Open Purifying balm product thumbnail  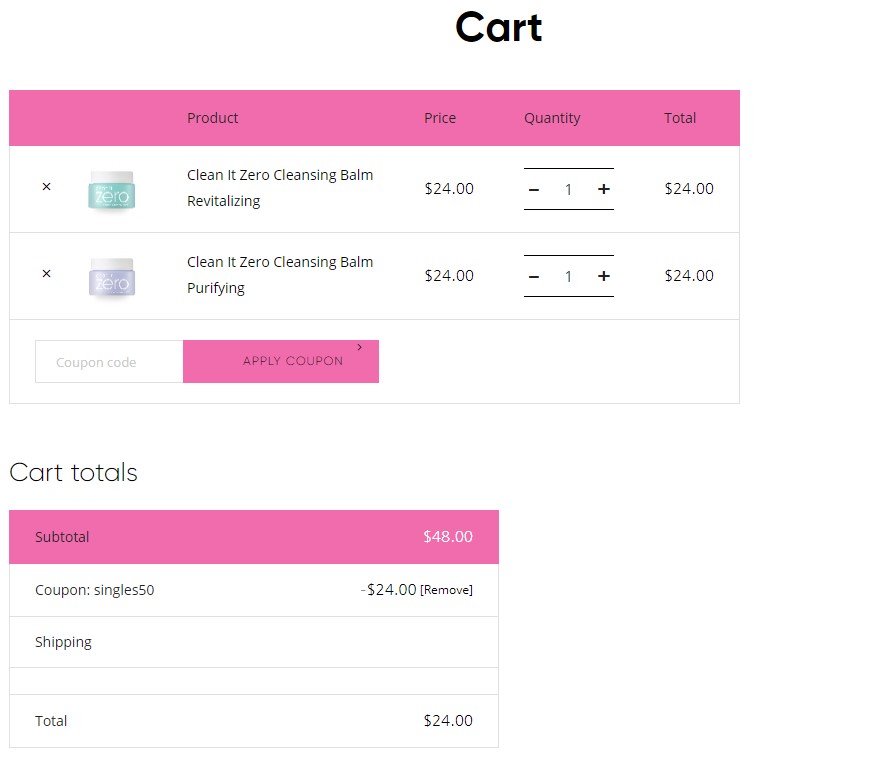(x=112, y=277)
